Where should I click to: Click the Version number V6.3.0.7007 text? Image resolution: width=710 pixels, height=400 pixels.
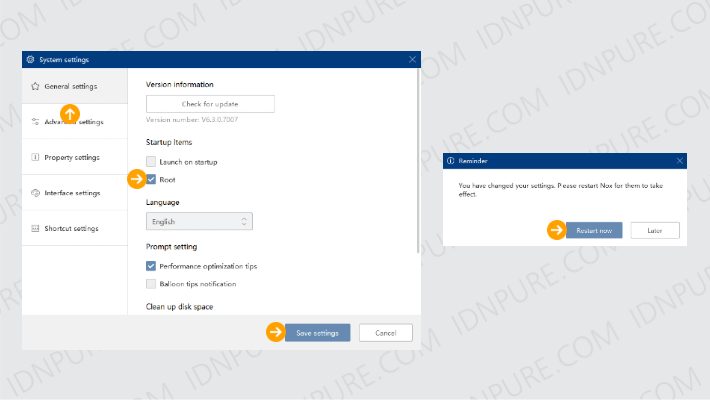(x=192, y=120)
